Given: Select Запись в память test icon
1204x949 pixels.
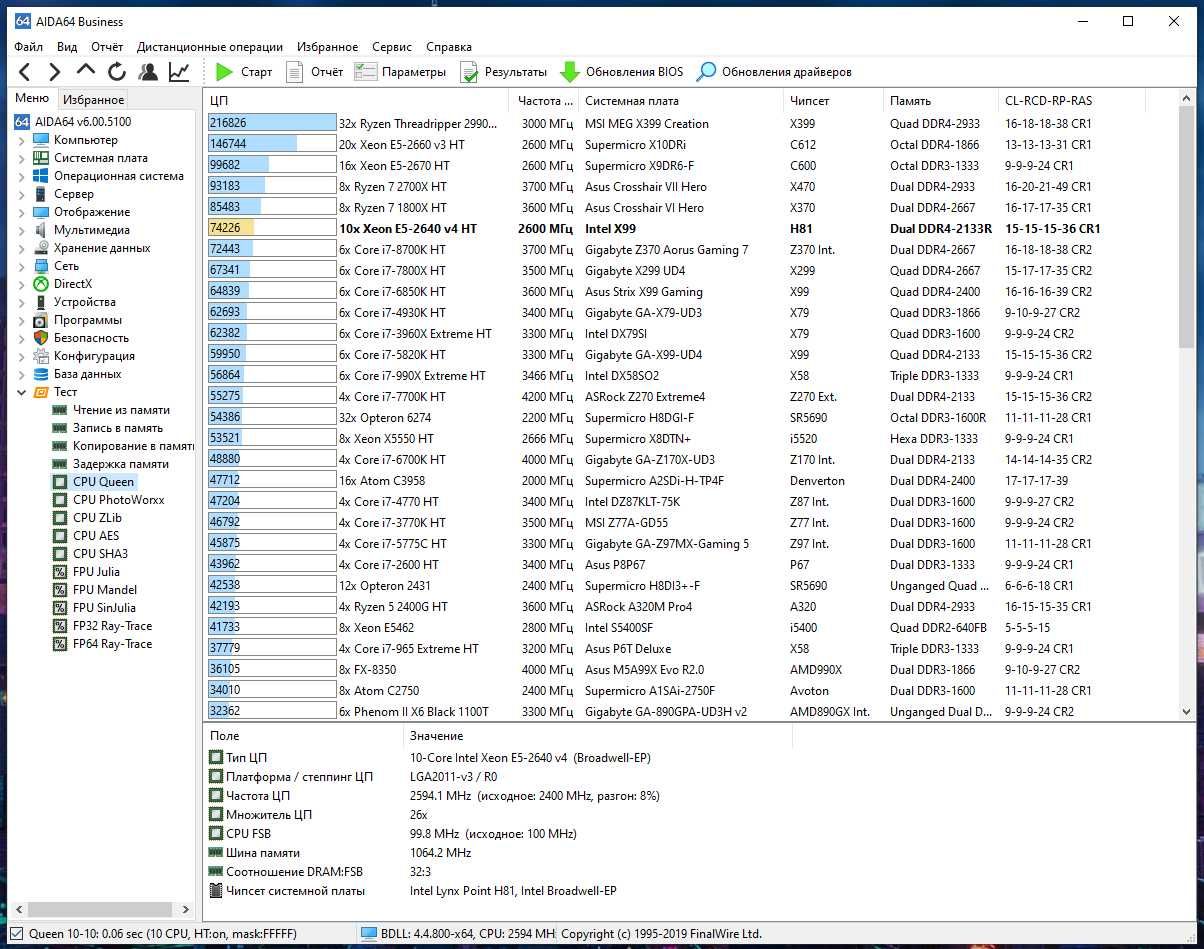Looking at the screenshot, I should [60, 428].
